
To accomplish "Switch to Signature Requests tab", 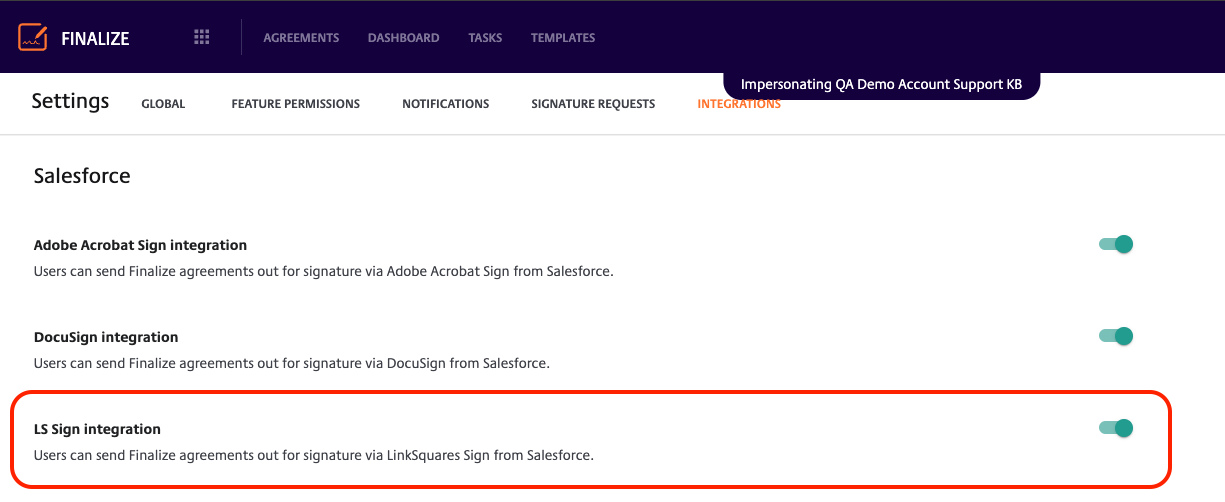I will coord(593,104).
